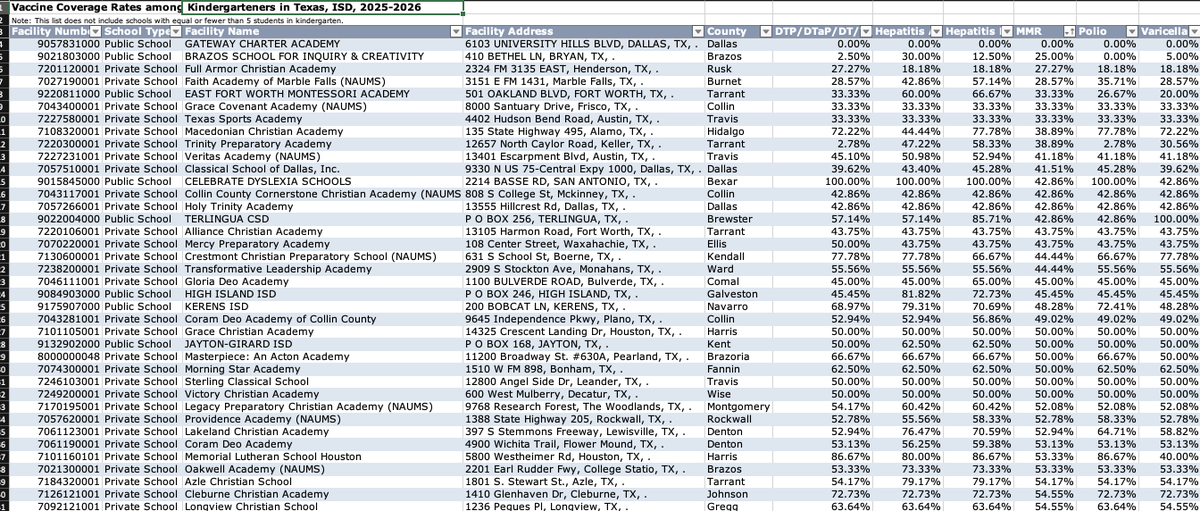The width and height of the screenshot is (1200, 511).
Task: Select address 6103 UNIVERSITY HILLS BLVD, DALLAS
Action: [584, 45]
